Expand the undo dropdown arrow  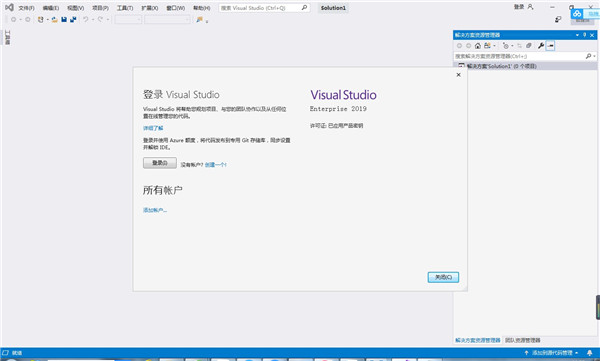tap(93, 20)
